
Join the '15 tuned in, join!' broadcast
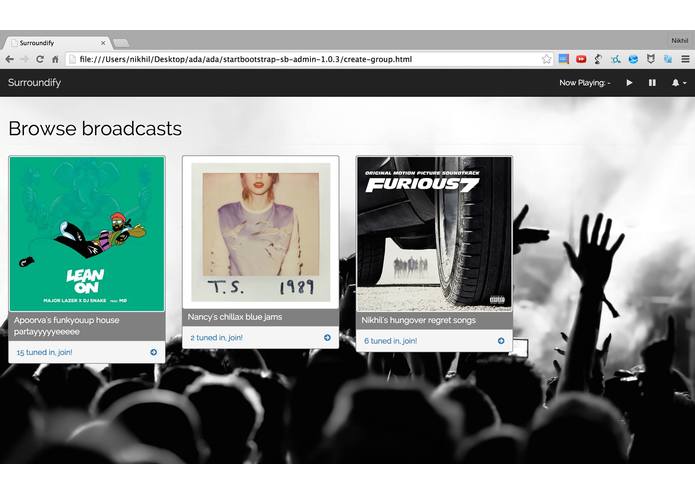[x=44, y=352]
